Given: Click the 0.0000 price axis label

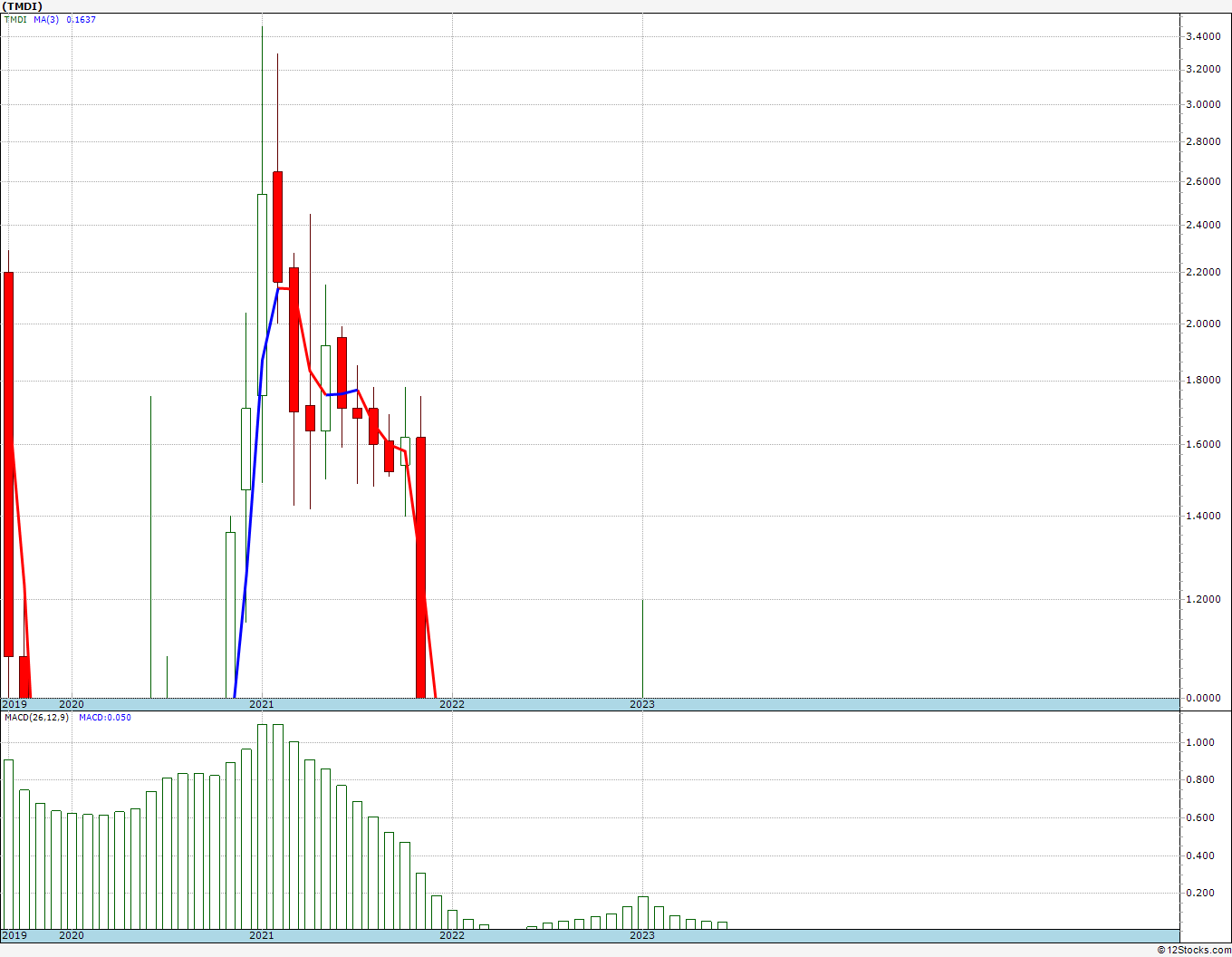Looking at the screenshot, I should click(1202, 699).
